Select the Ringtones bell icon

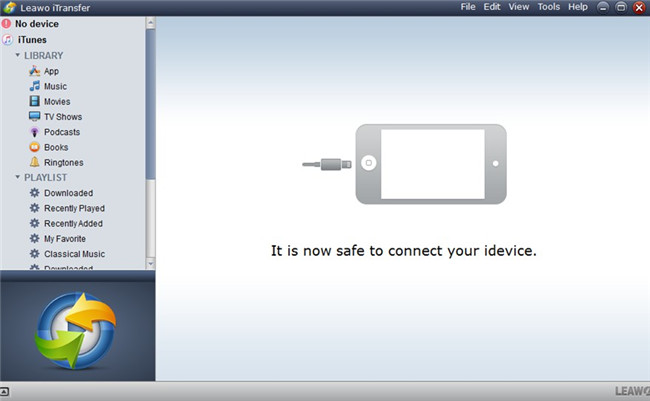pyautogui.click(x=34, y=162)
